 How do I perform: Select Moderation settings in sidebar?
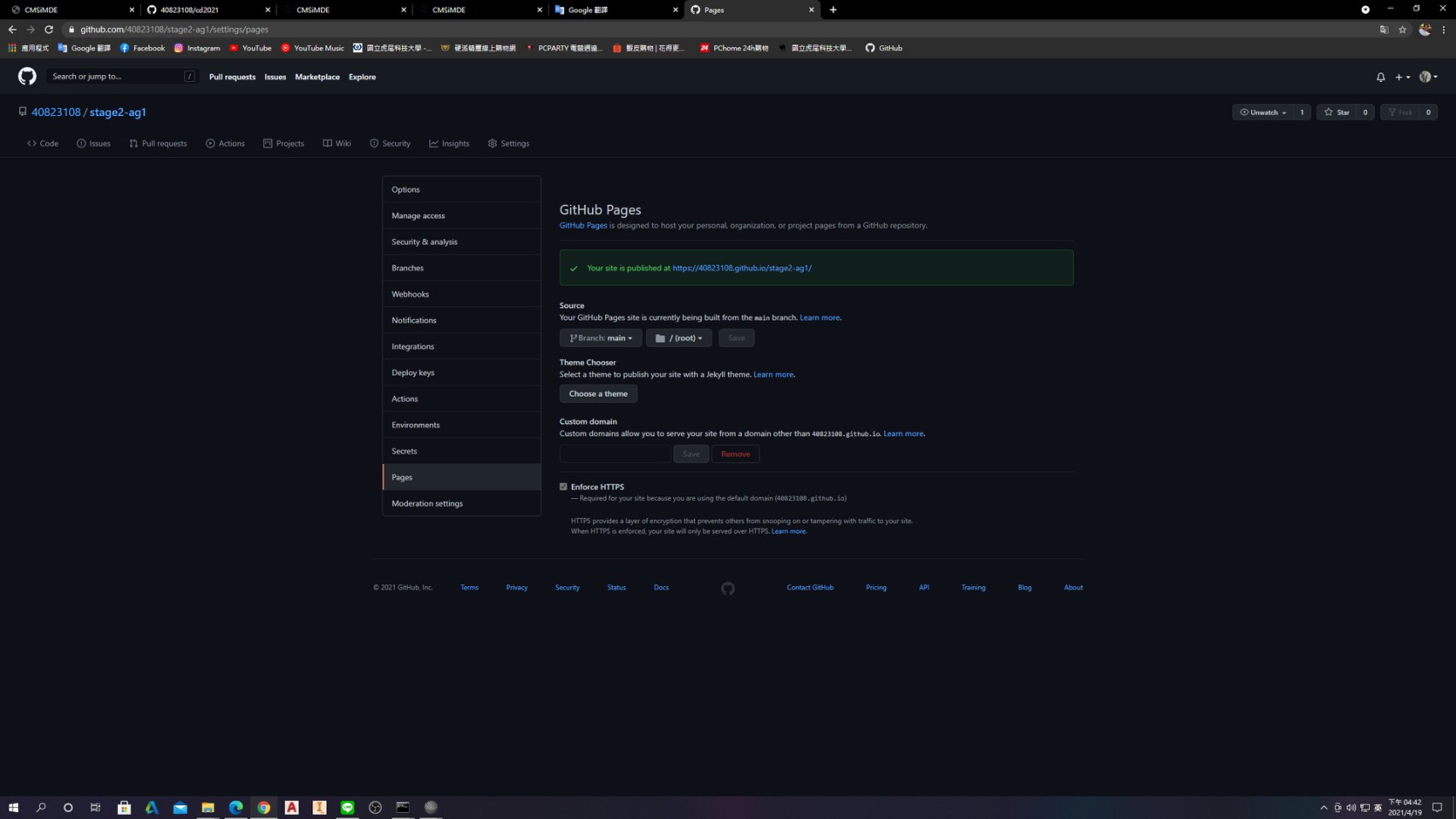(x=462, y=503)
